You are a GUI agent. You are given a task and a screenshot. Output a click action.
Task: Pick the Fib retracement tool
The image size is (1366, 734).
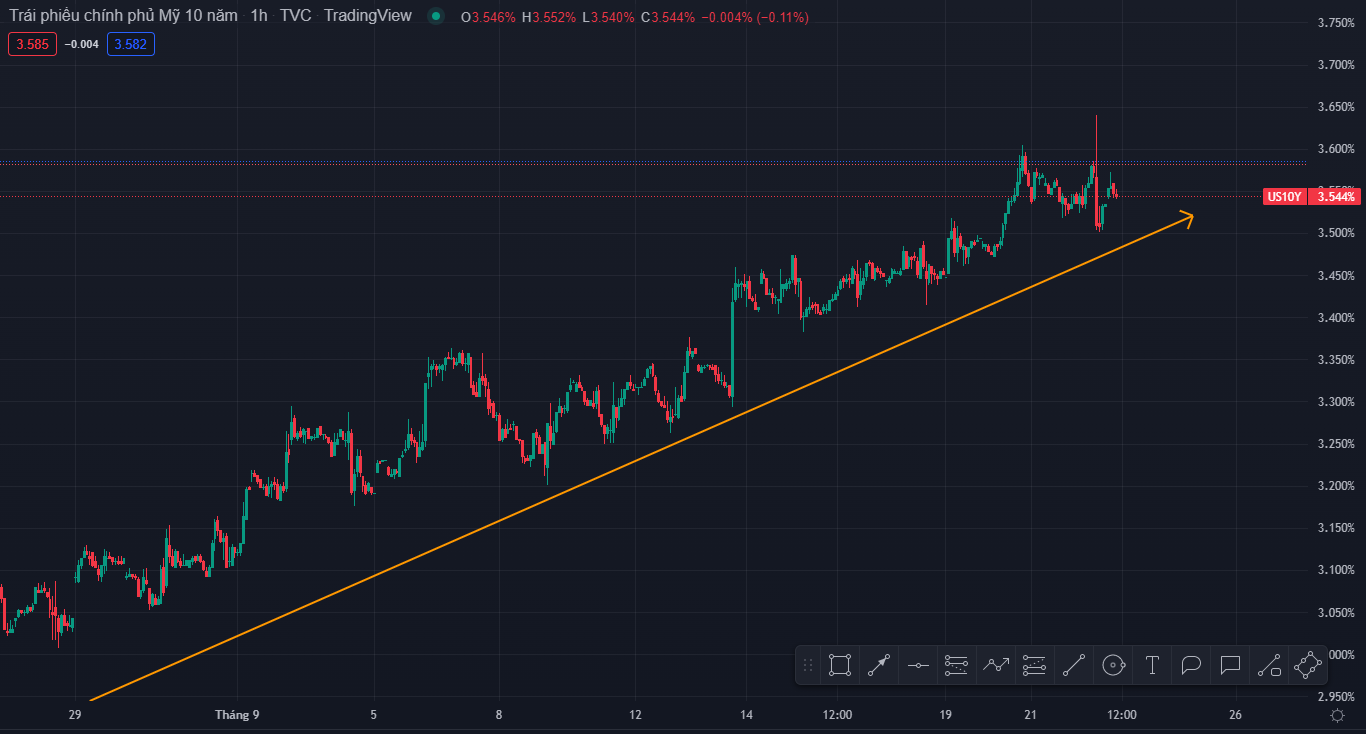(957, 665)
